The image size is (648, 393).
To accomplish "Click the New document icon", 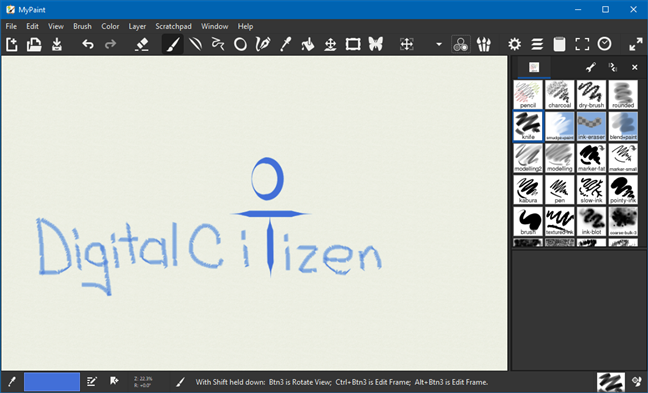I will click(x=12, y=44).
